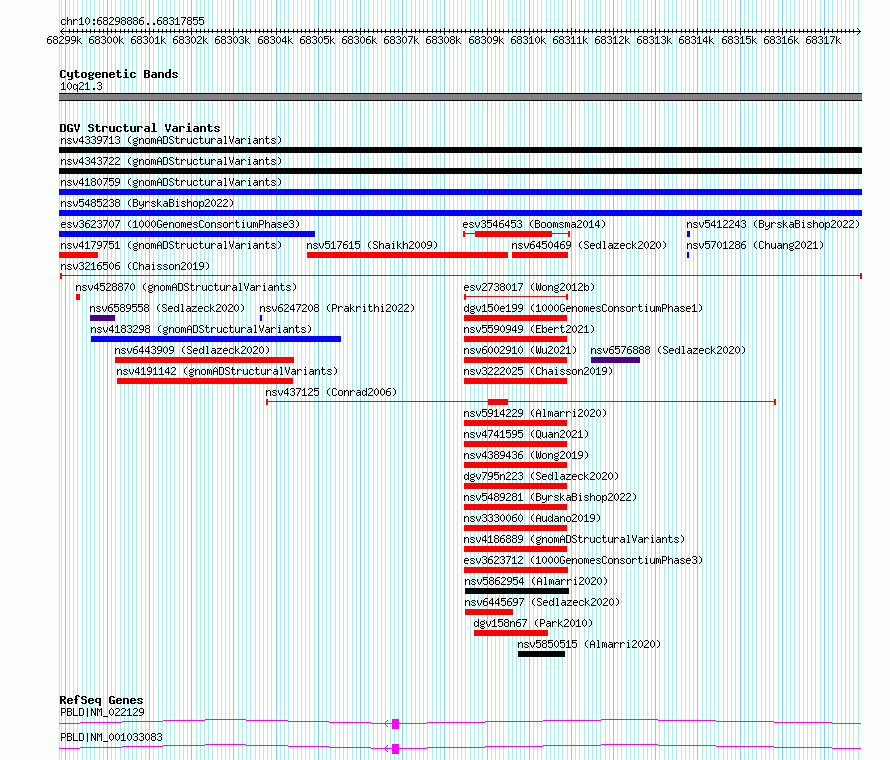Screen dimensions: 890x760
Task: Click nsv5489281 ByrskaBishop2022 label
Action: point(550,497)
